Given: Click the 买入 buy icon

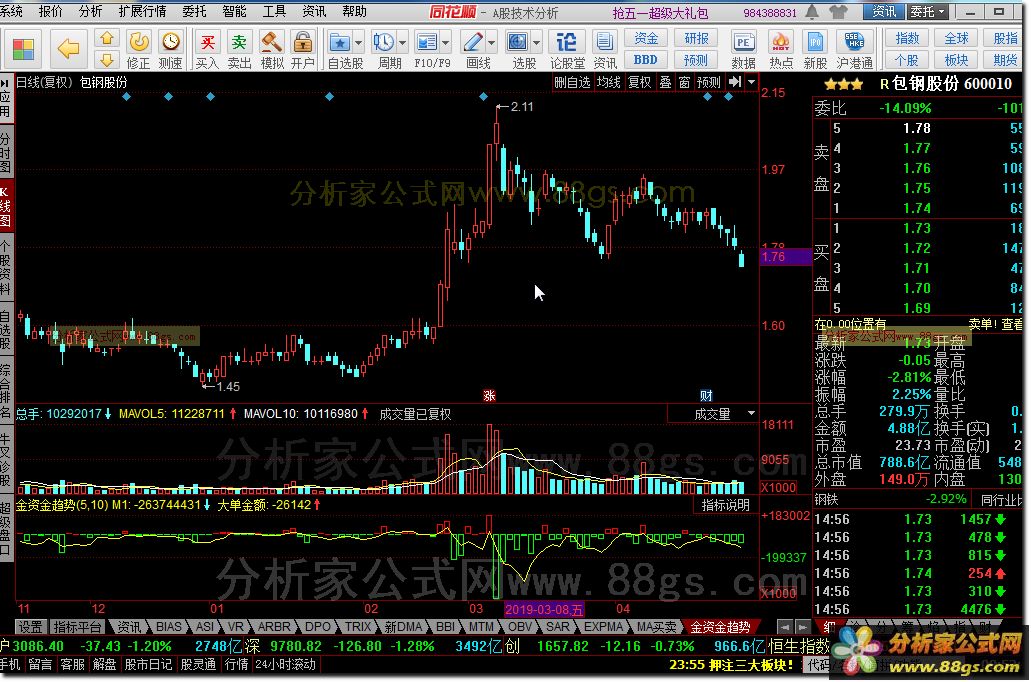Looking at the screenshot, I should (x=207, y=49).
